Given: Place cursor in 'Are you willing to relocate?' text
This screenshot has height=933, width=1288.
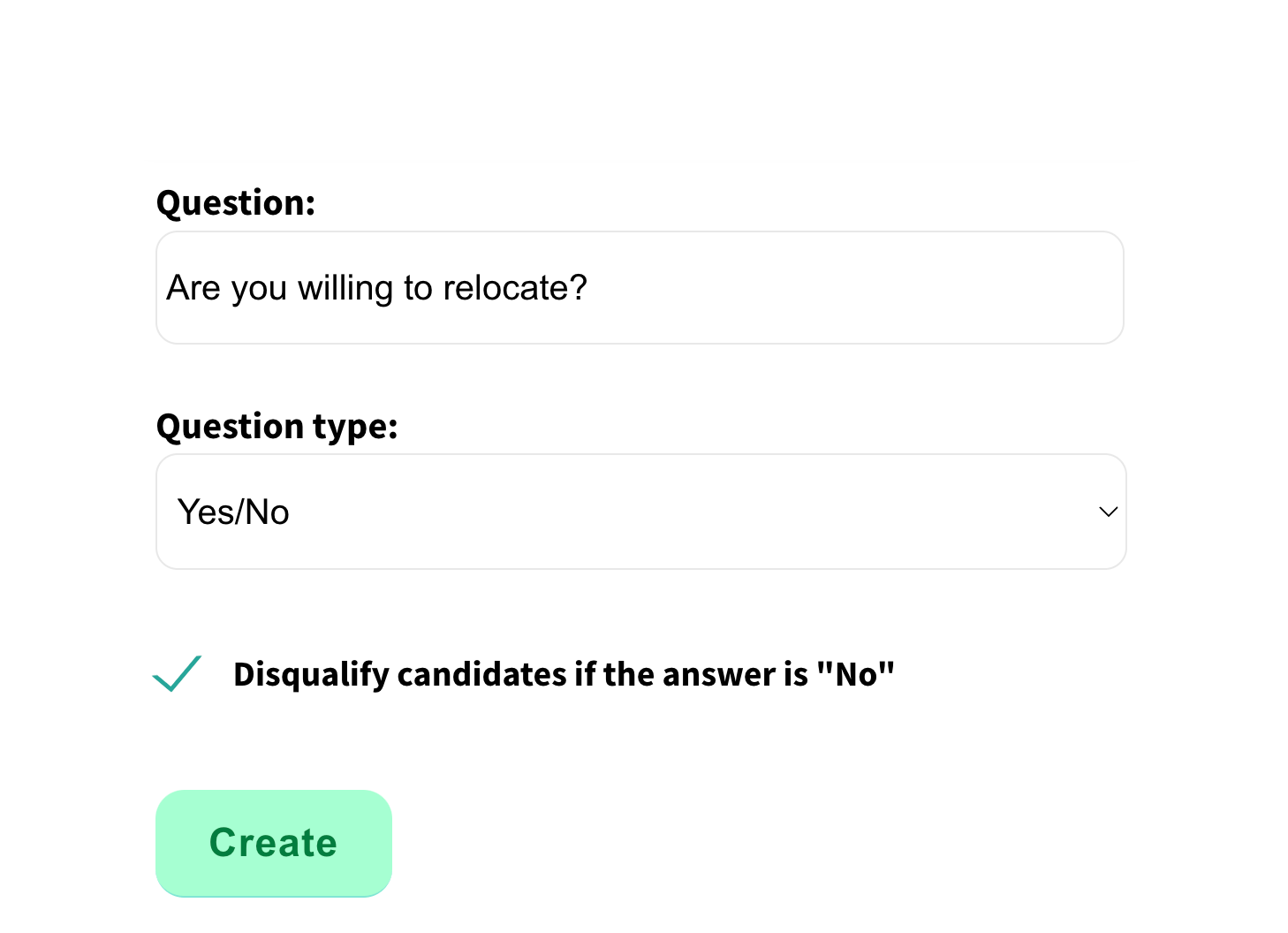Looking at the screenshot, I should click(376, 288).
